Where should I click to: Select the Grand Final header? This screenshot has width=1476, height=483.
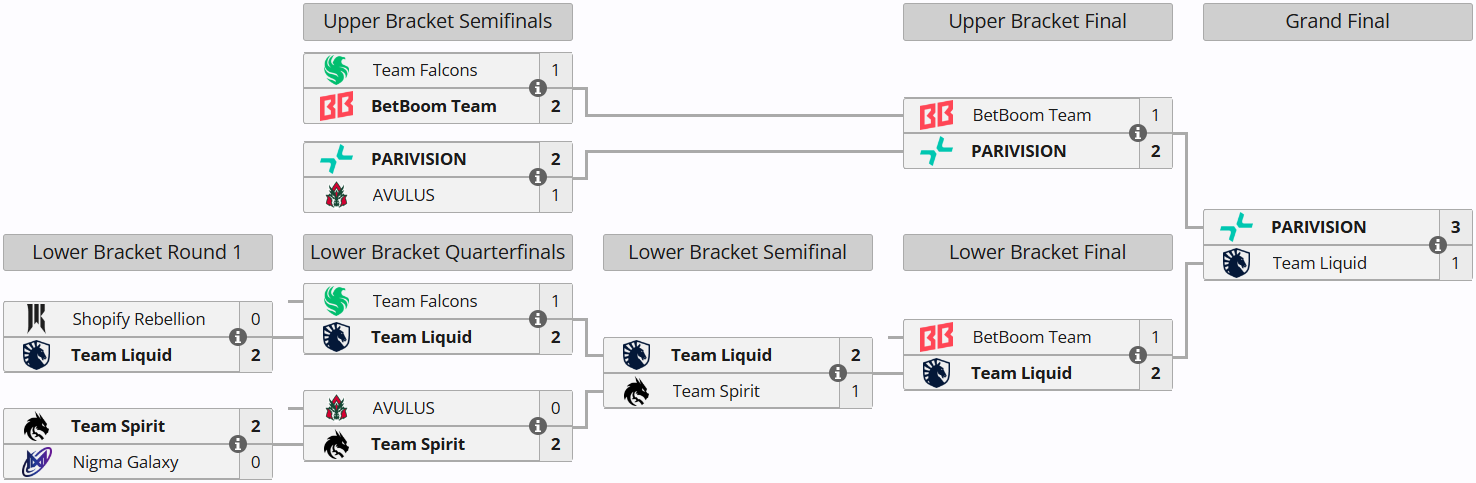coord(1337,21)
